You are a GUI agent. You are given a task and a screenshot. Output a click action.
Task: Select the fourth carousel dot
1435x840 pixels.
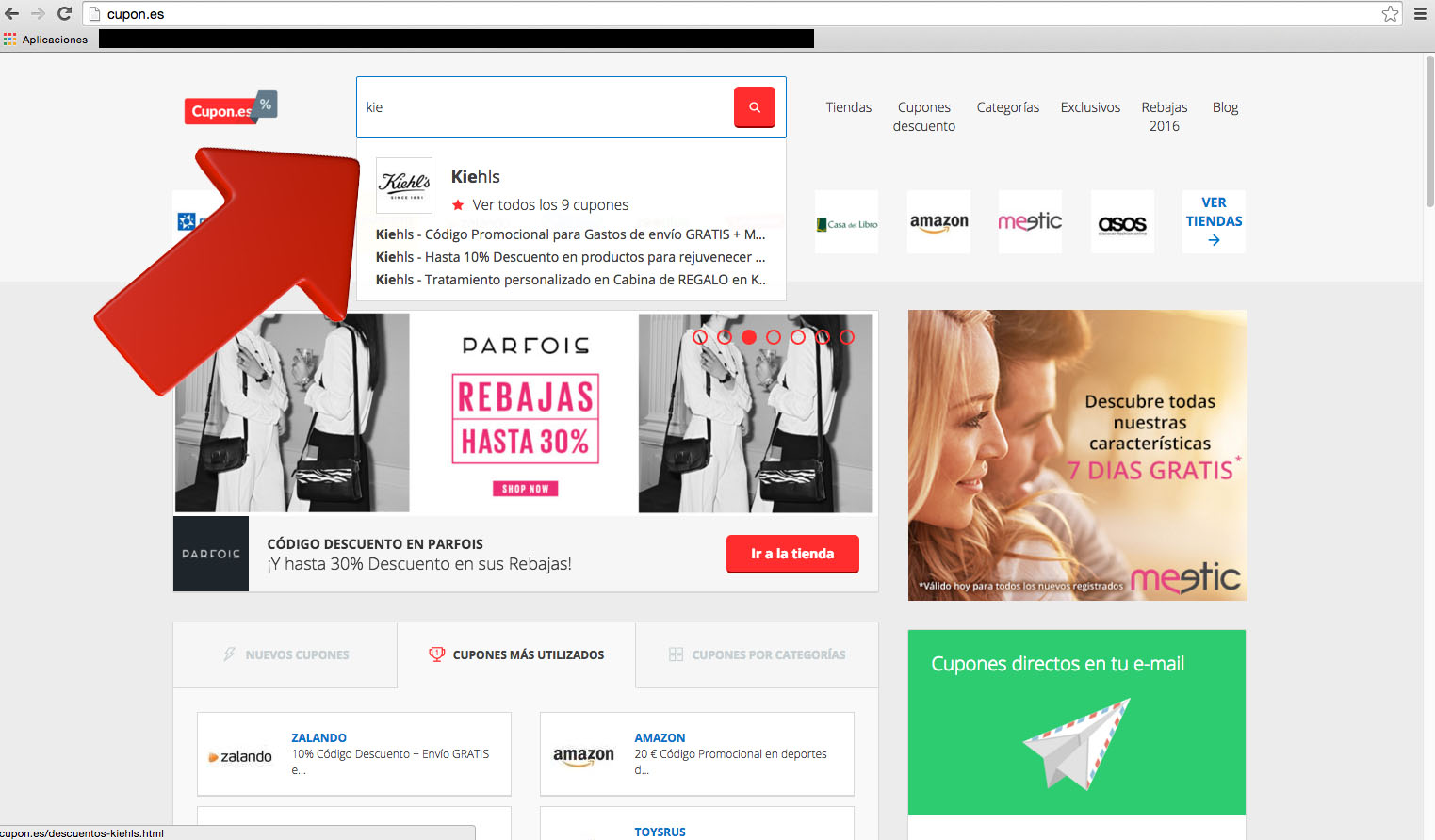(x=774, y=337)
